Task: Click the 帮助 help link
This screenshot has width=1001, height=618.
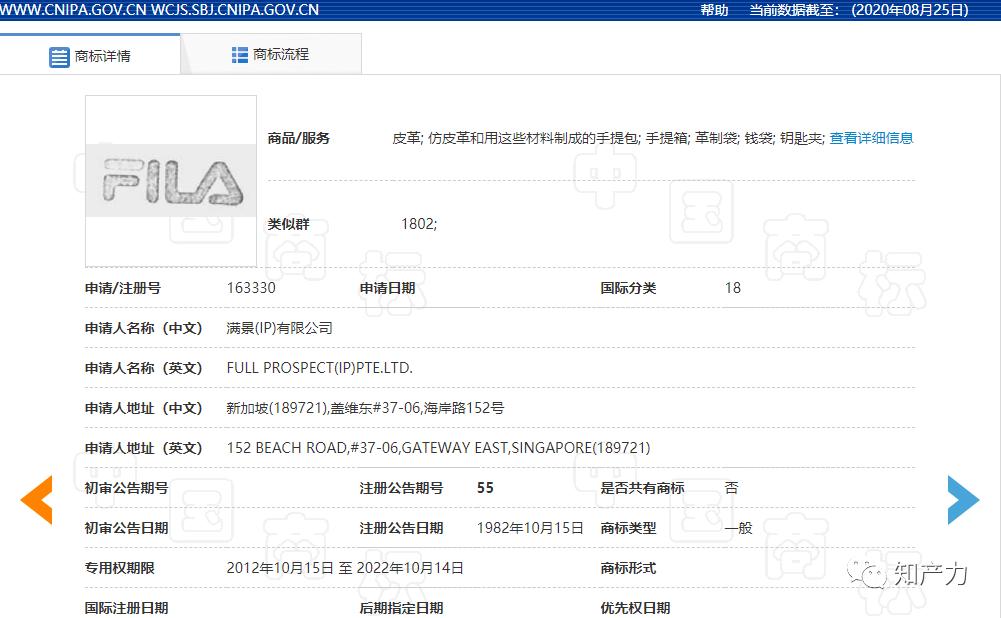Action: (x=714, y=10)
